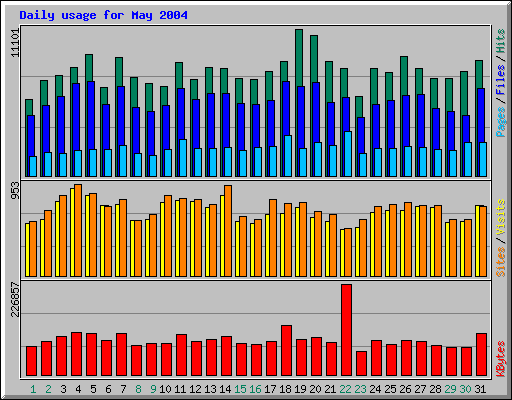Click day 28 on the x-axis
512x400 pixels.
[435, 389]
